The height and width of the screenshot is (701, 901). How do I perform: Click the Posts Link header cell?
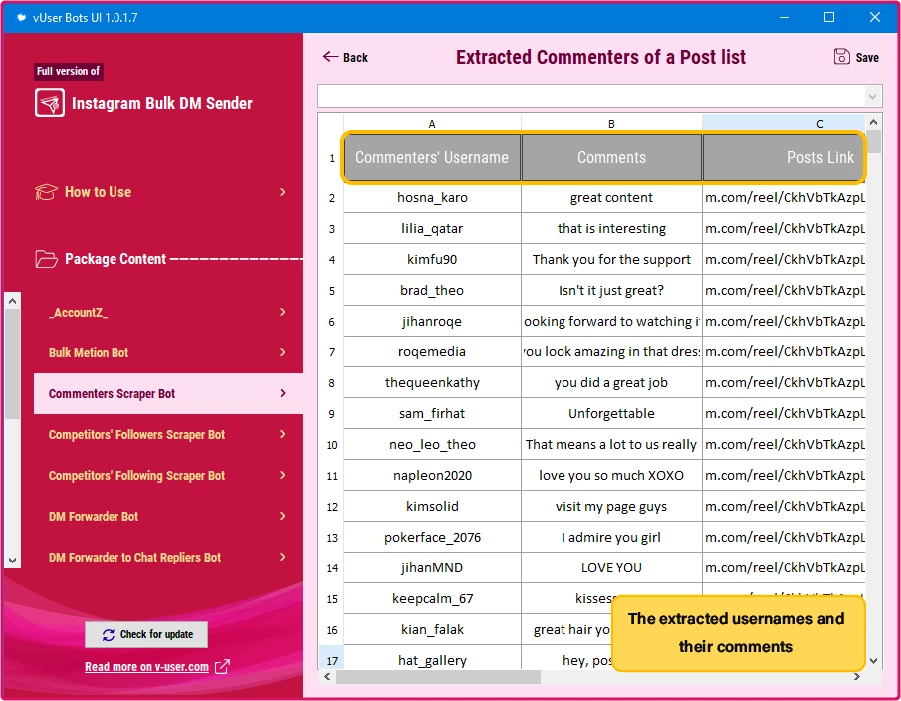coord(784,157)
